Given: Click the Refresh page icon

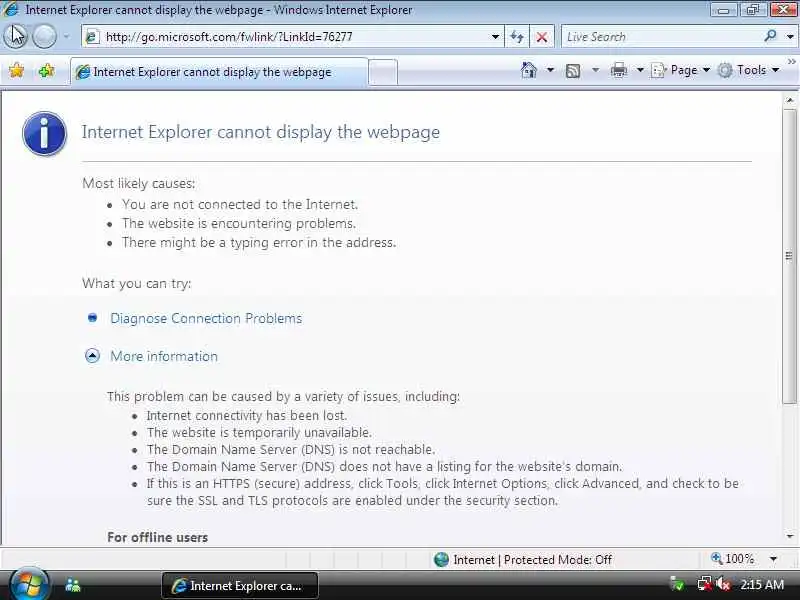Looking at the screenshot, I should (517, 37).
